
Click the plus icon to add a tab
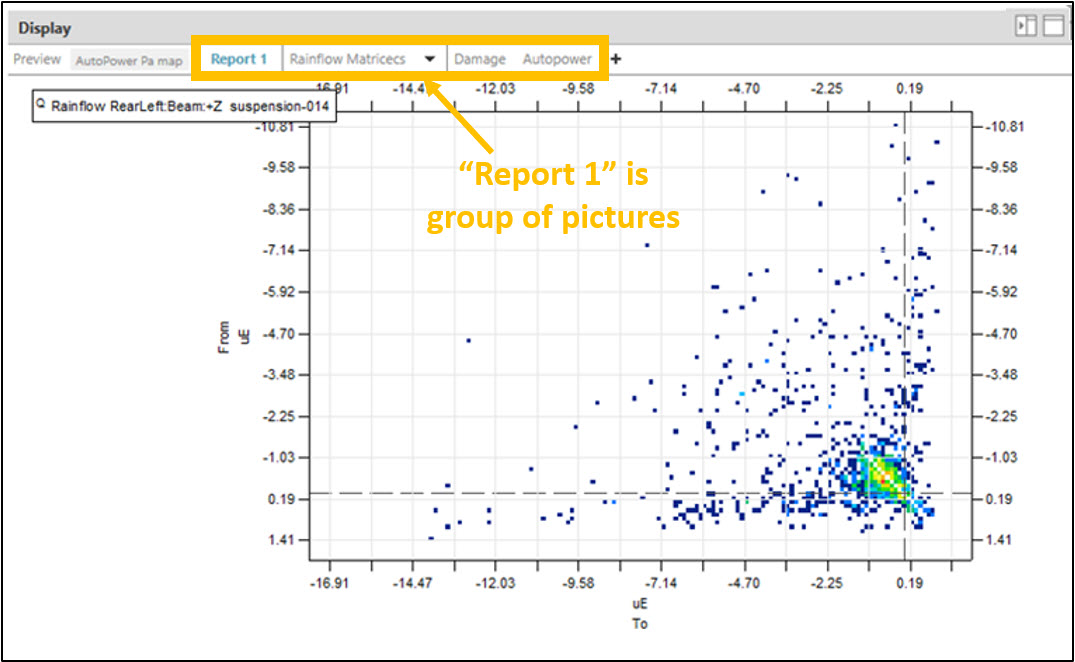(x=616, y=59)
